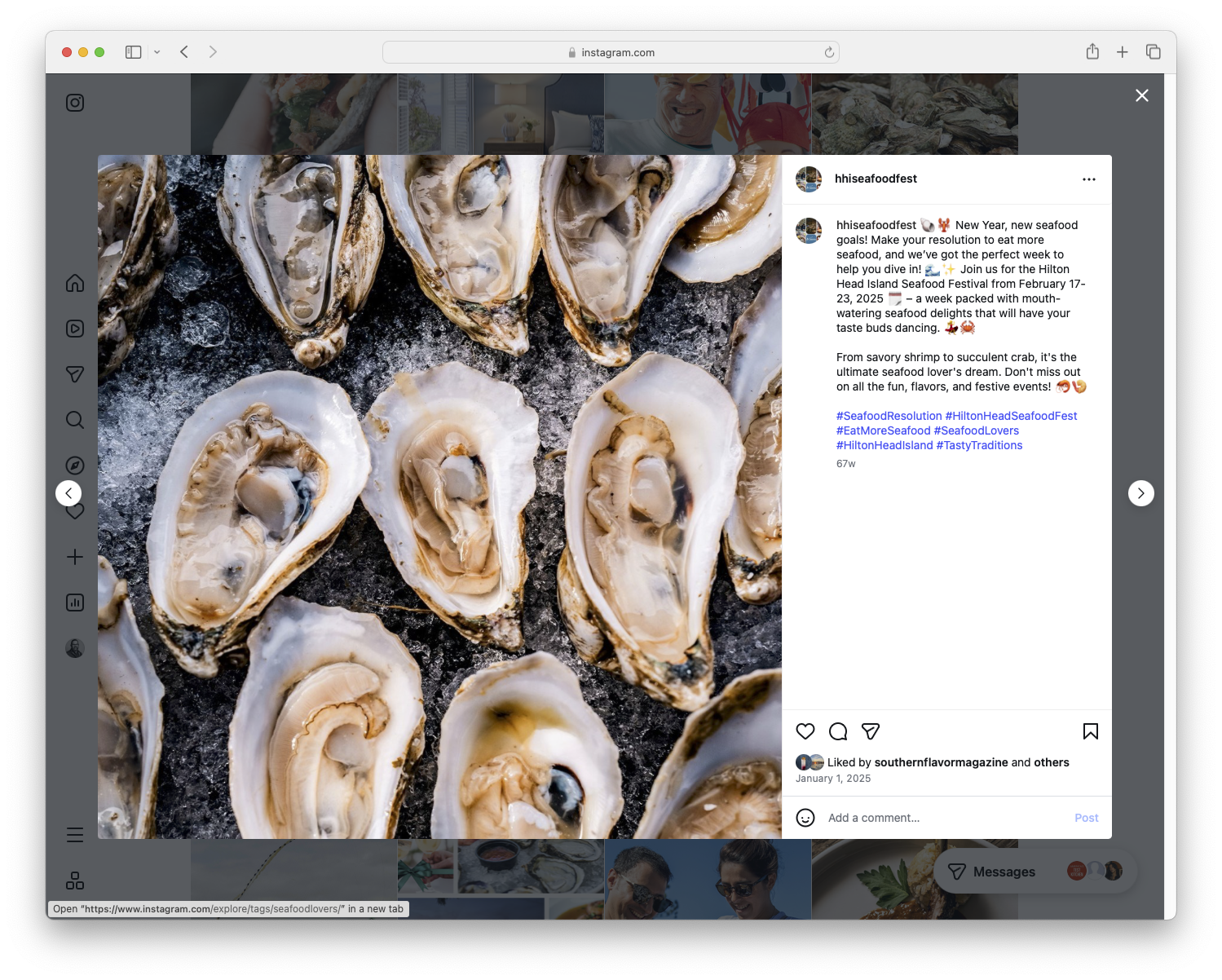Open the Dashboard chart icon in sidebar
Viewport: 1222px width, 980px height.
pos(75,603)
